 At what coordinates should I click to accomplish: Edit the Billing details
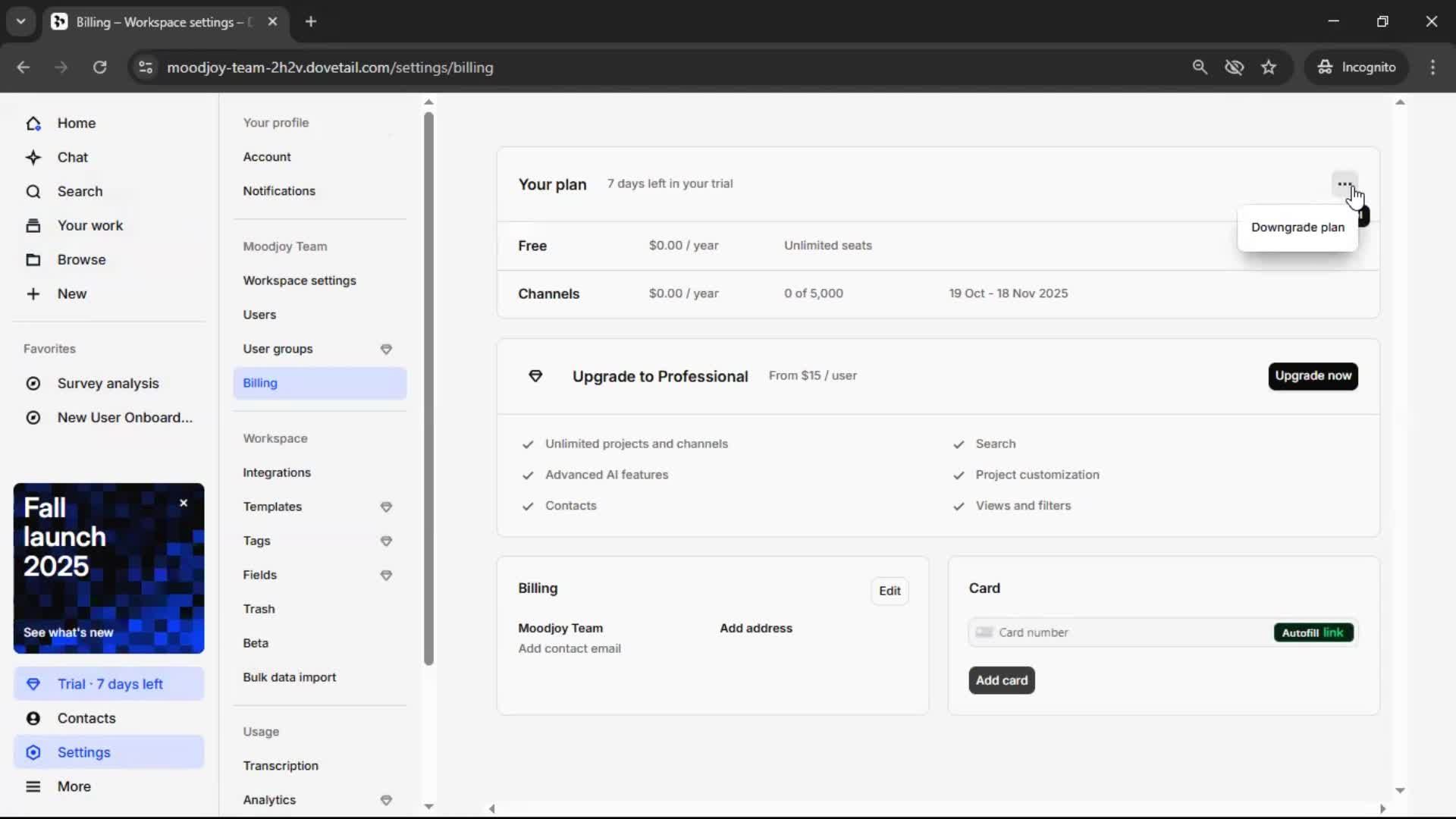click(x=890, y=591)
